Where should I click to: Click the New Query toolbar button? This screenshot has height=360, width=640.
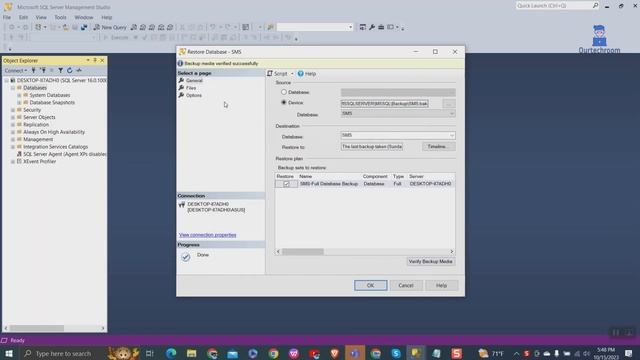tap(110, 27)
